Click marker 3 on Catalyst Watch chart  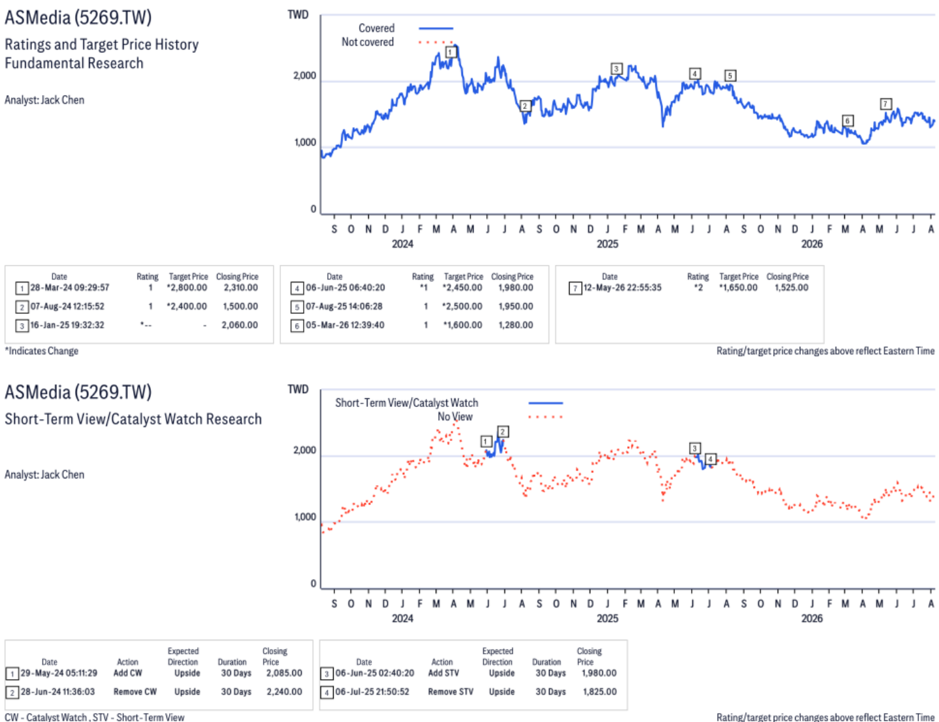[694, 448]
